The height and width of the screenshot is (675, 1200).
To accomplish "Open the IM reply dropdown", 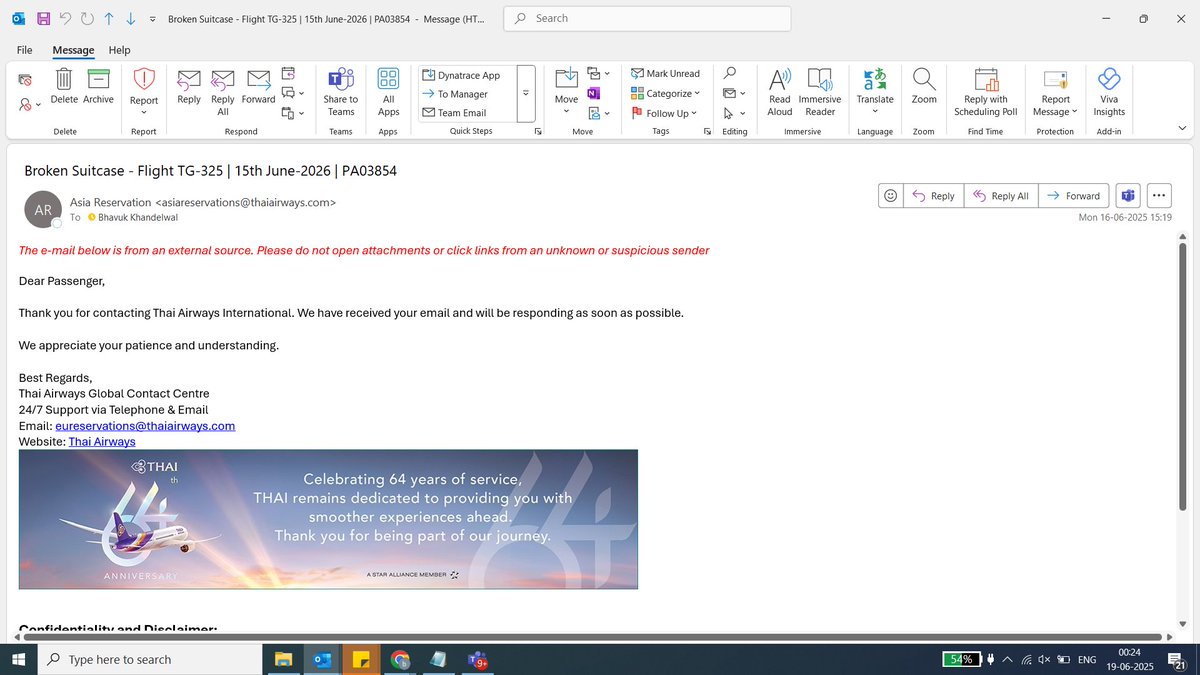I will [292, 93].
